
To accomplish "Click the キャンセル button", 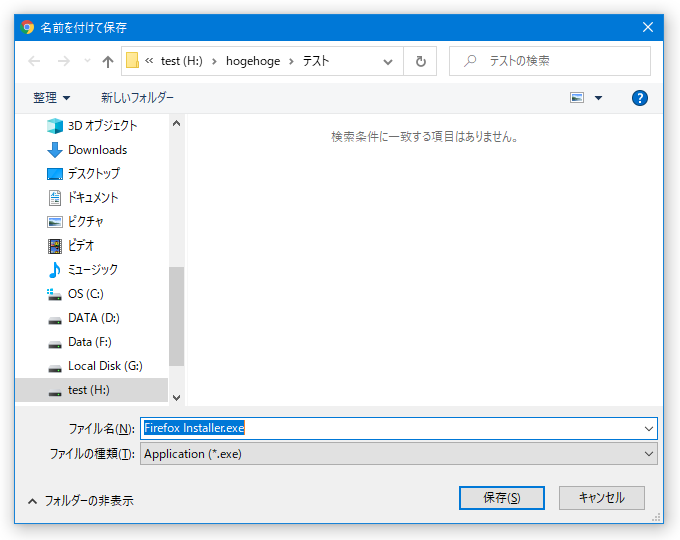I will pyautogui.click(x=602, y=498).
